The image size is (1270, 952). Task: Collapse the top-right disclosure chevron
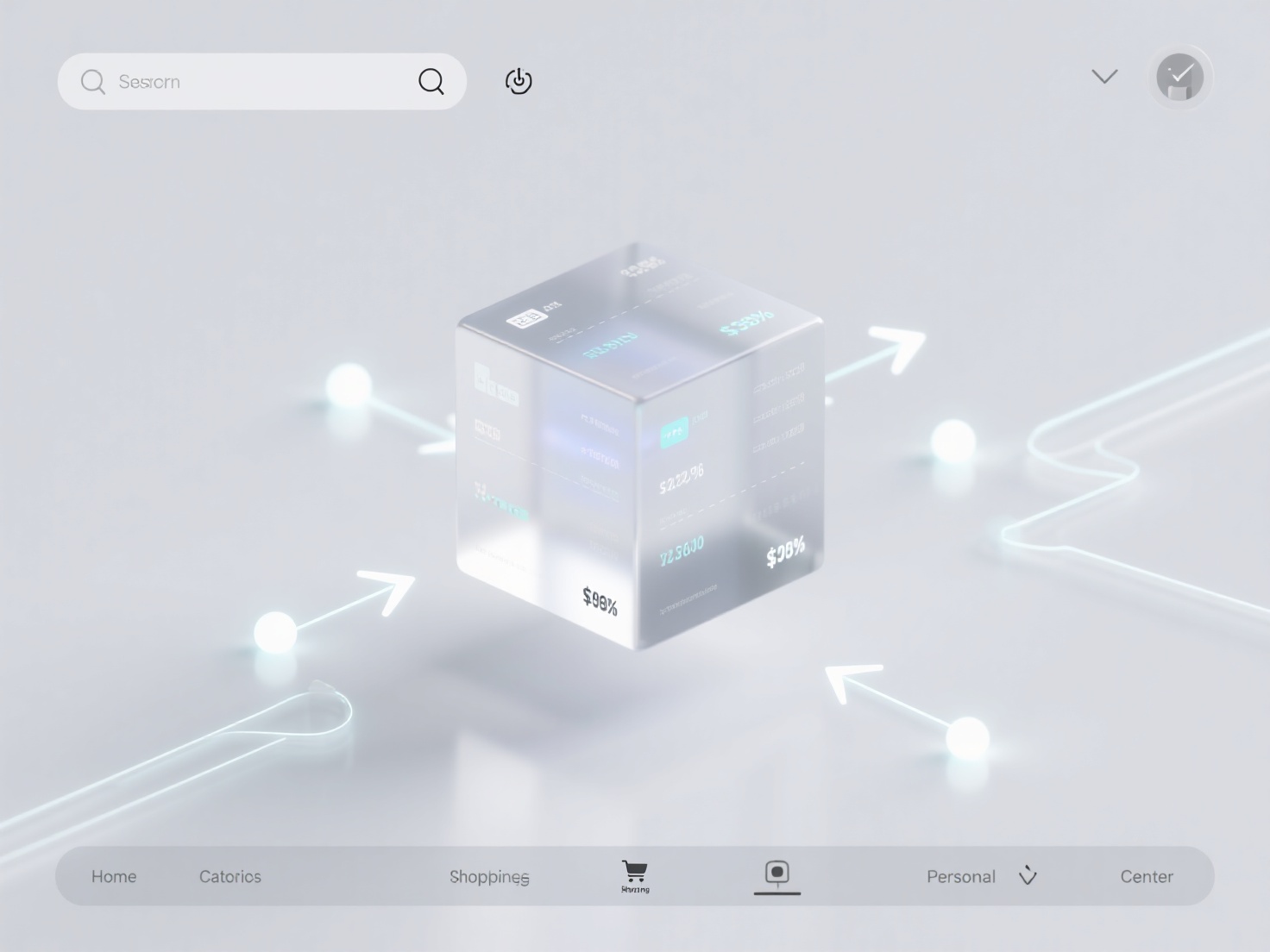1103,77
